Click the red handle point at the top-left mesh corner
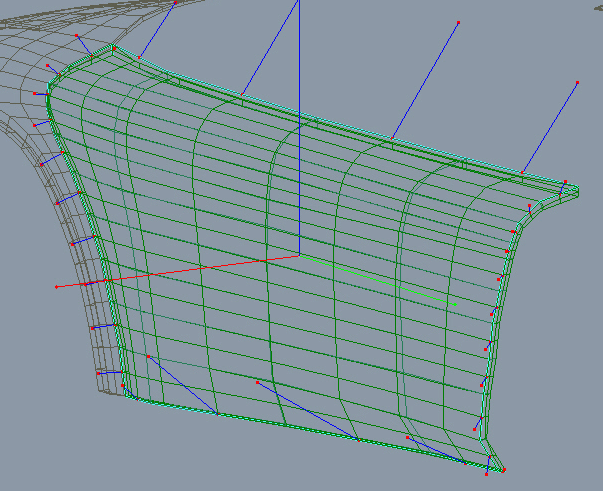The width and height of the screenshot is (603, 491). click(113, 47)
